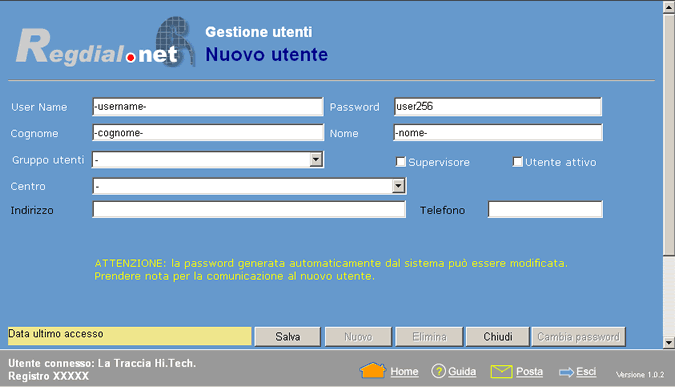The image size is (675, 387).
Task: Open the Home link
Action: (x=404, y=372)
